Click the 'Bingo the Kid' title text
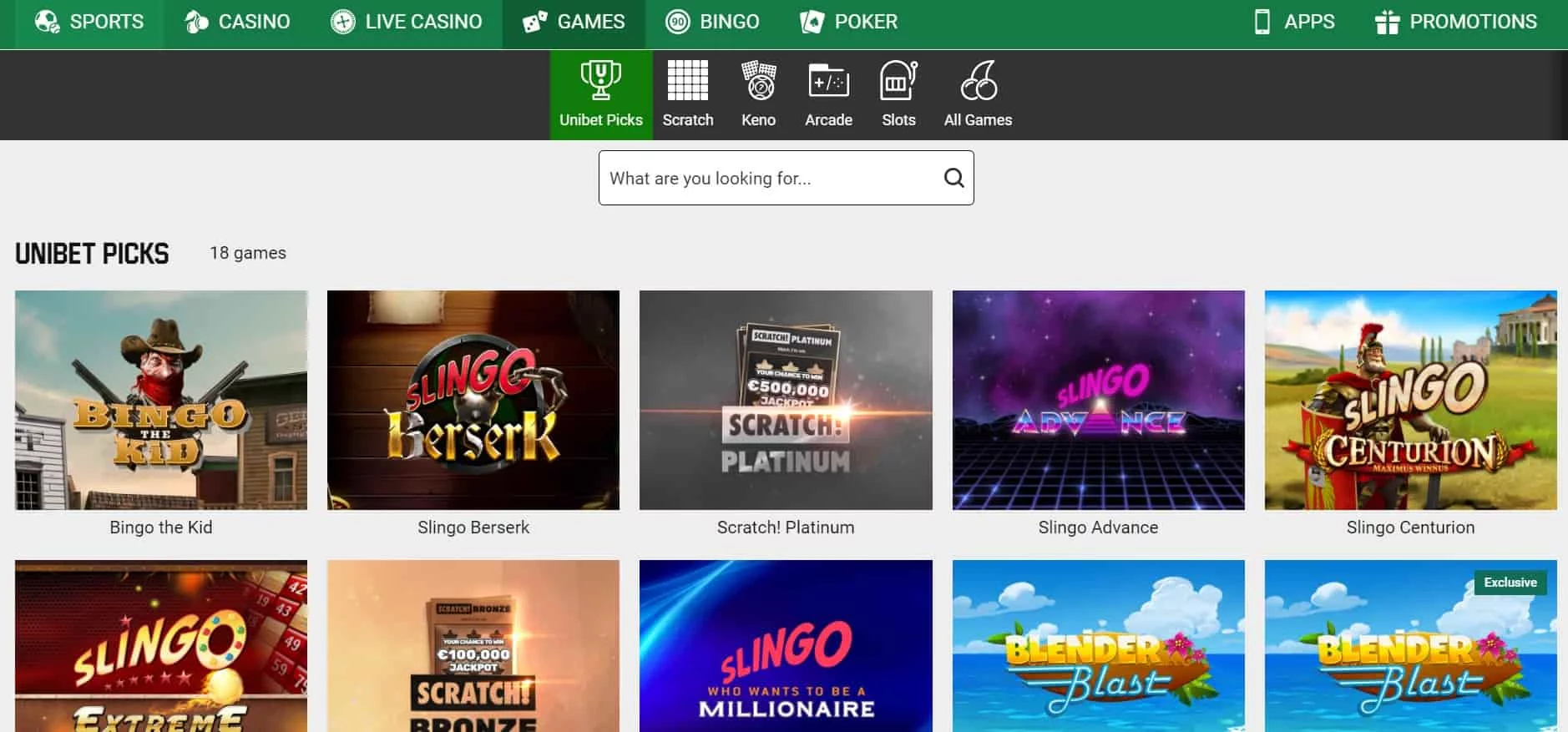This screenshot has width=1568, height=732. pyautogui.click(x=161, y=528)
